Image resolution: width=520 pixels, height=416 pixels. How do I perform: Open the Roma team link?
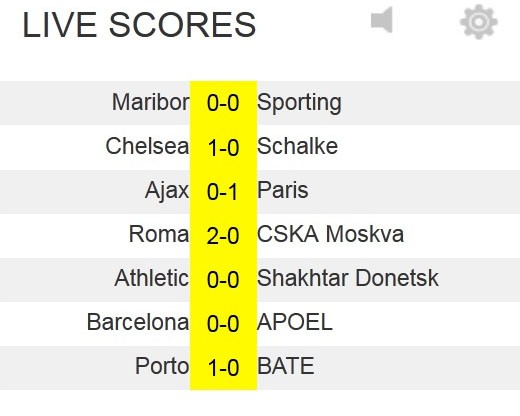159,234
